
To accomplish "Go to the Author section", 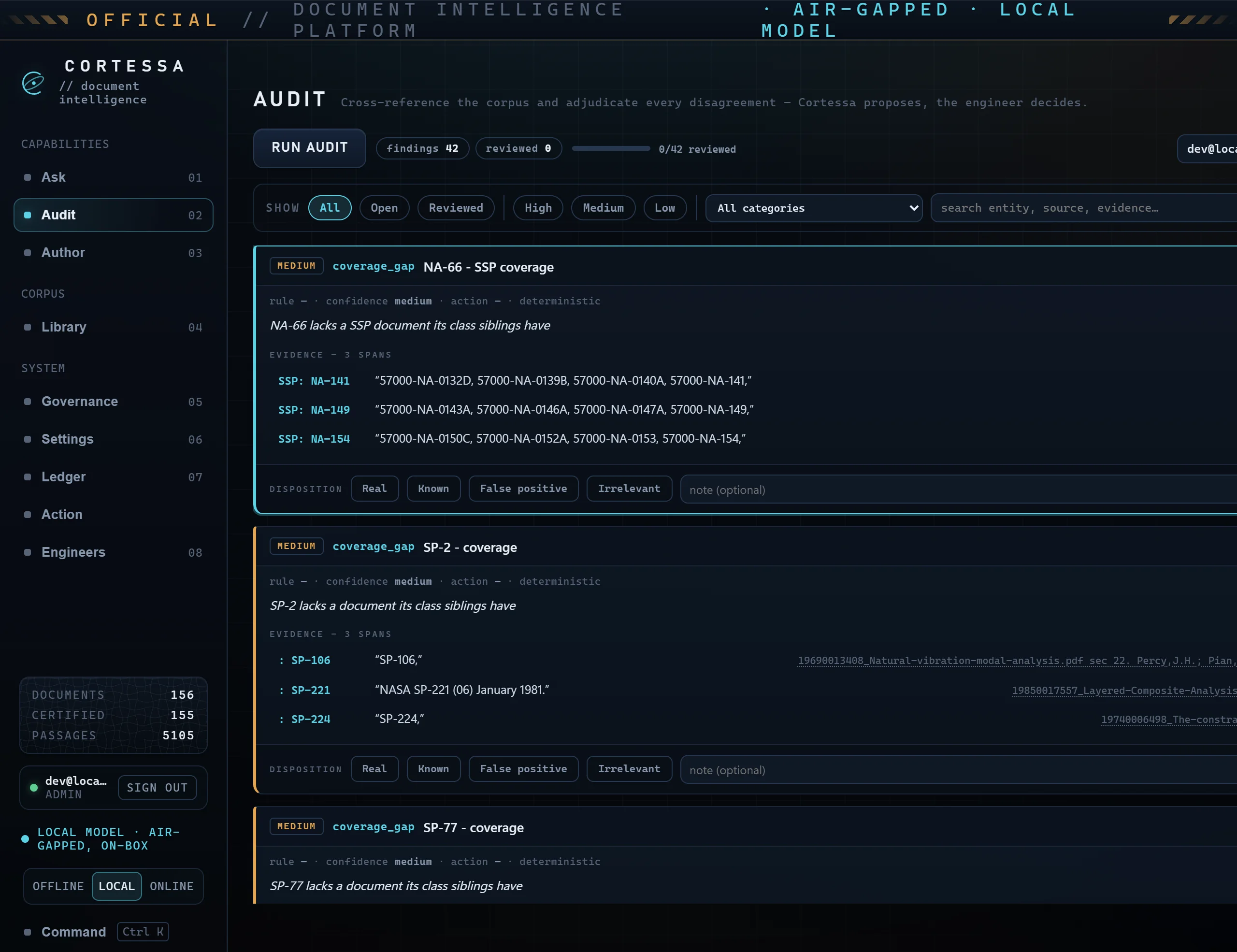I will click(x=113, y=253).
